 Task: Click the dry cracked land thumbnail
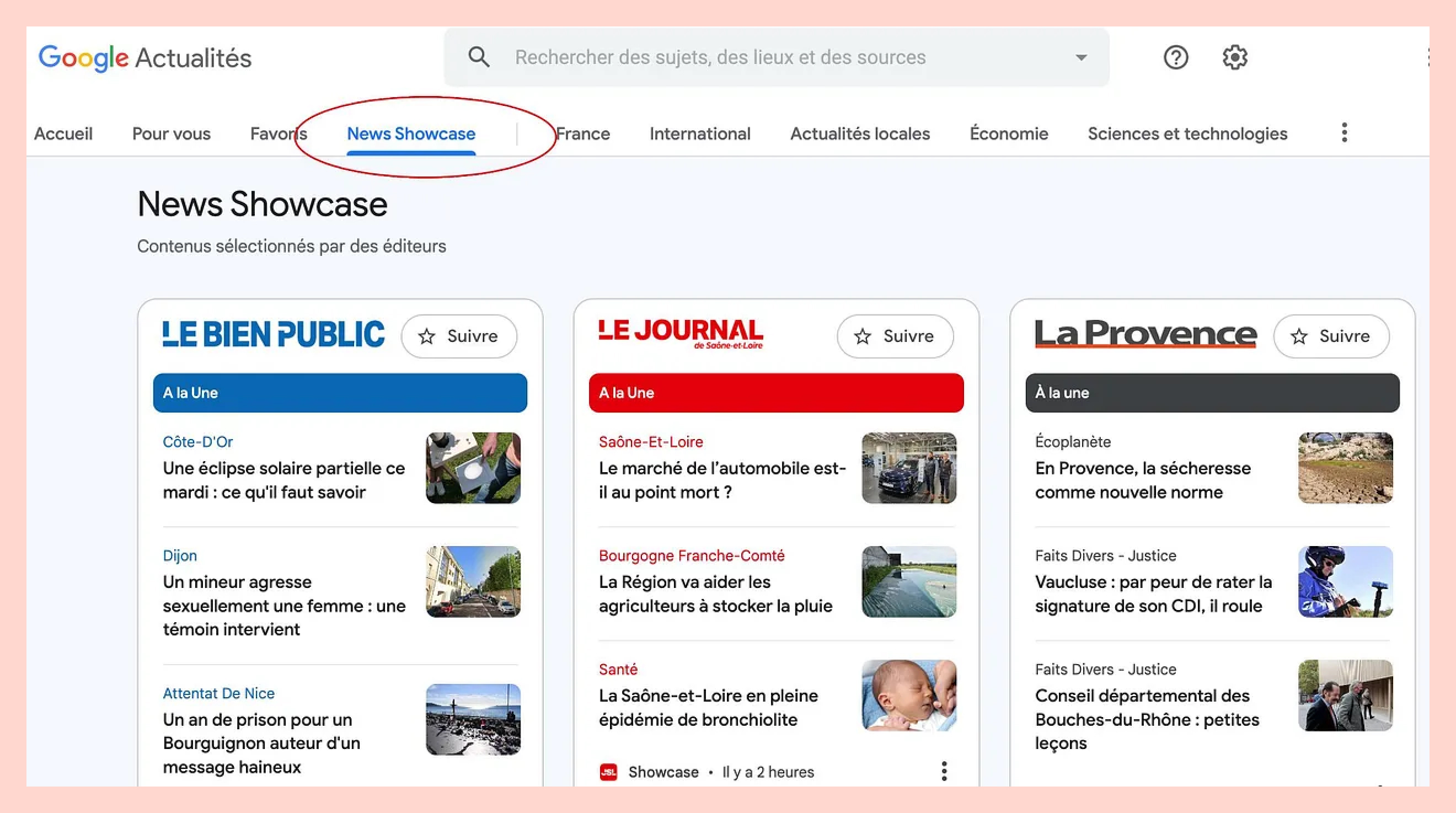1345,468
